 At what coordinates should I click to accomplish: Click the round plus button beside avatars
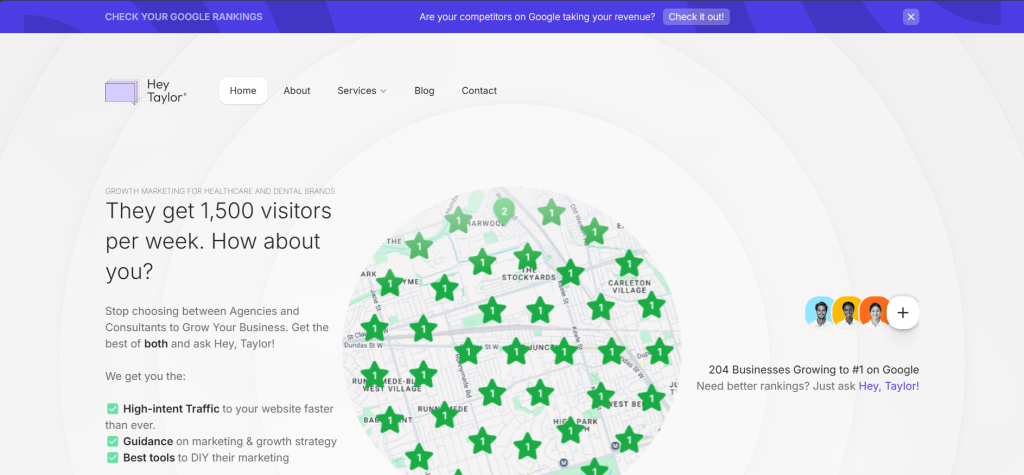click(x=903, y=312)
